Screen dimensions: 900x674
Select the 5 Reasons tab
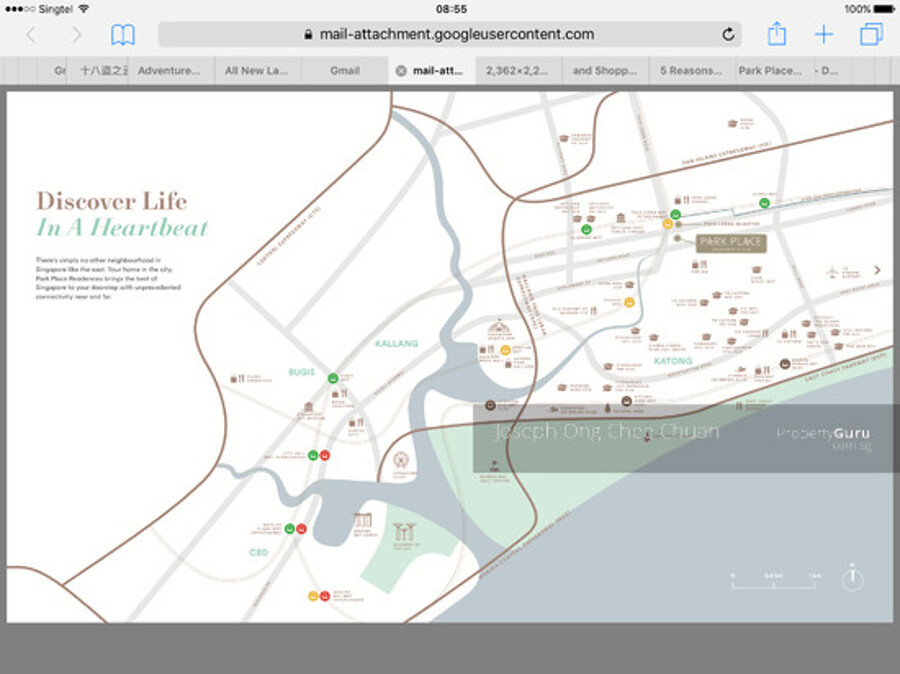[x=691, y=71]
